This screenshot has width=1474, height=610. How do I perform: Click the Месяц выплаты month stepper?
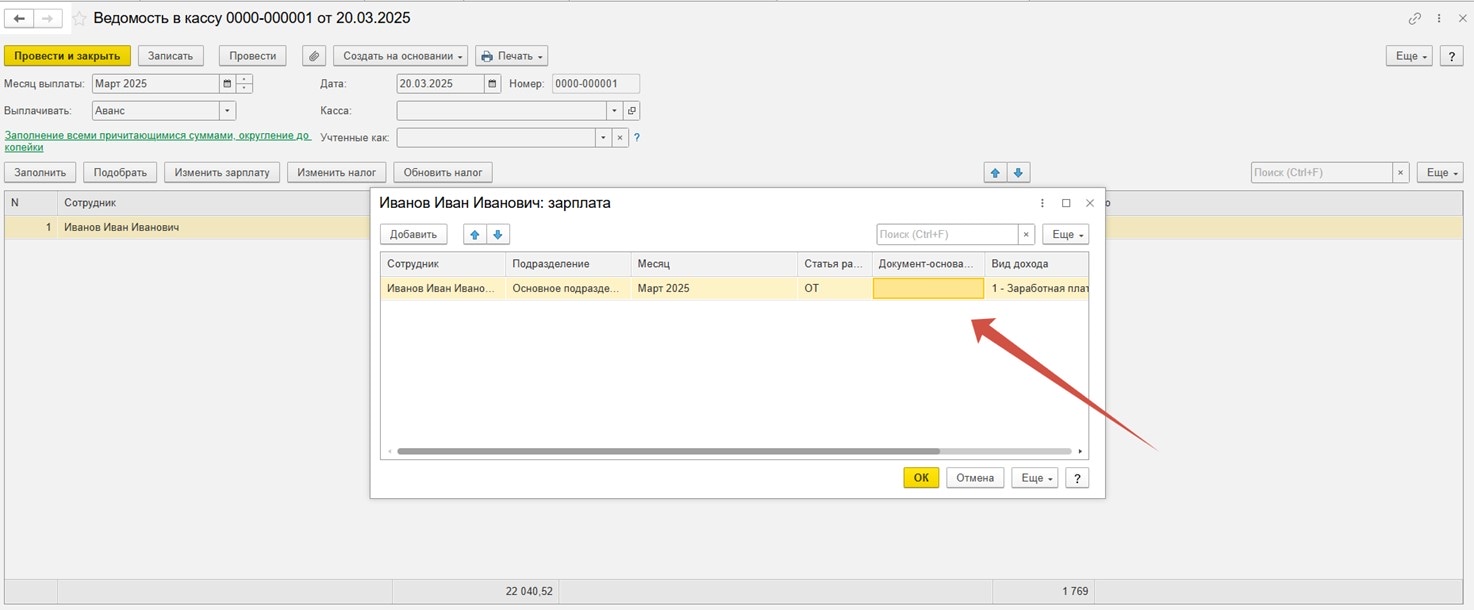pos(245,84)
